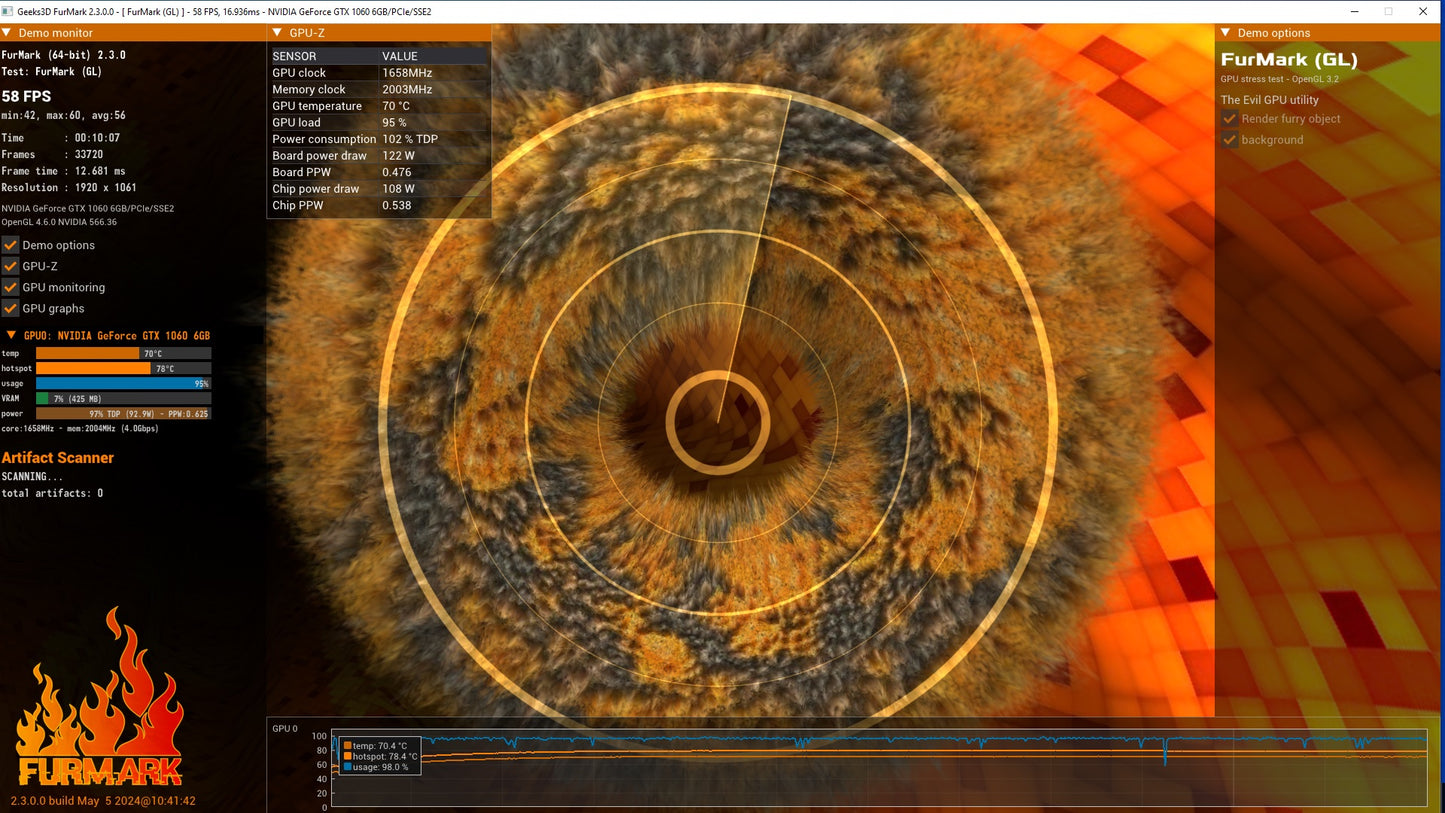The height and width of the screenshot is (813, 1445).
Task: Click the Artifact Scanner heading
Action: (x=58, y=458)
